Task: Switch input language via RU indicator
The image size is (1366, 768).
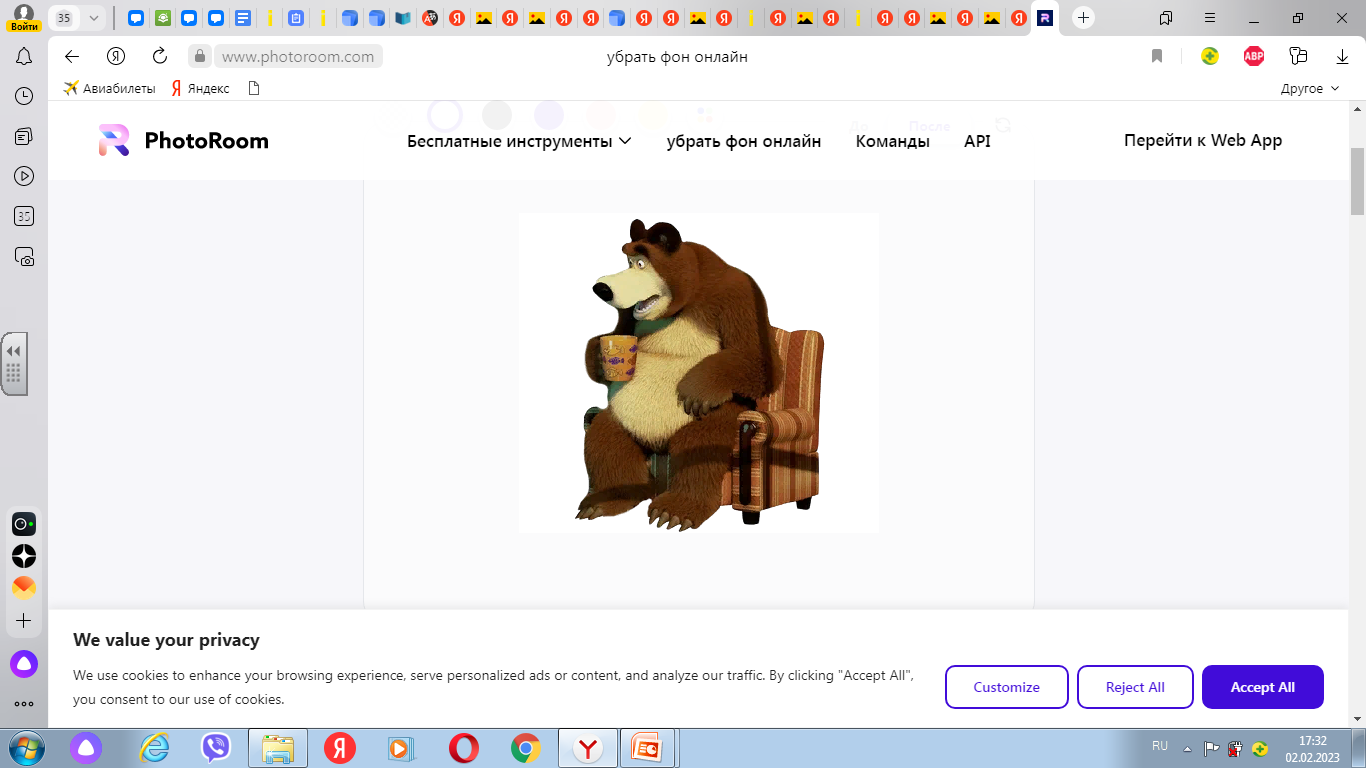Action: point(1160,746)
